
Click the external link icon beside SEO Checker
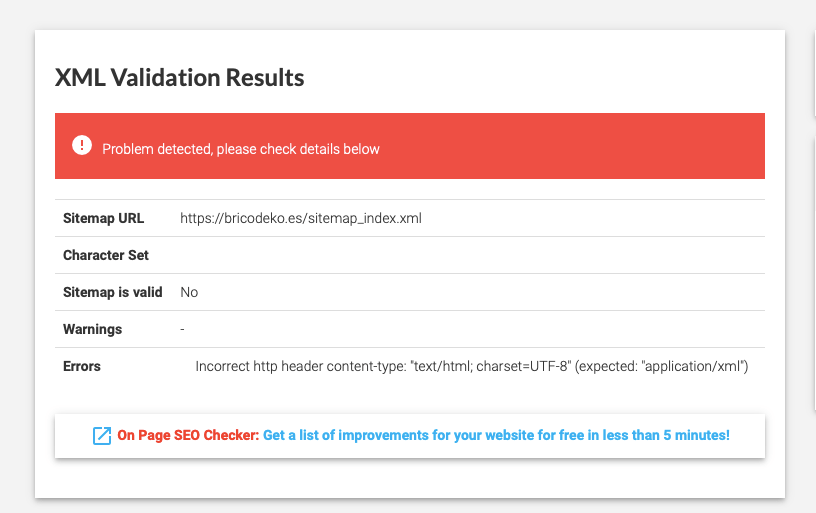pos(102,435)
